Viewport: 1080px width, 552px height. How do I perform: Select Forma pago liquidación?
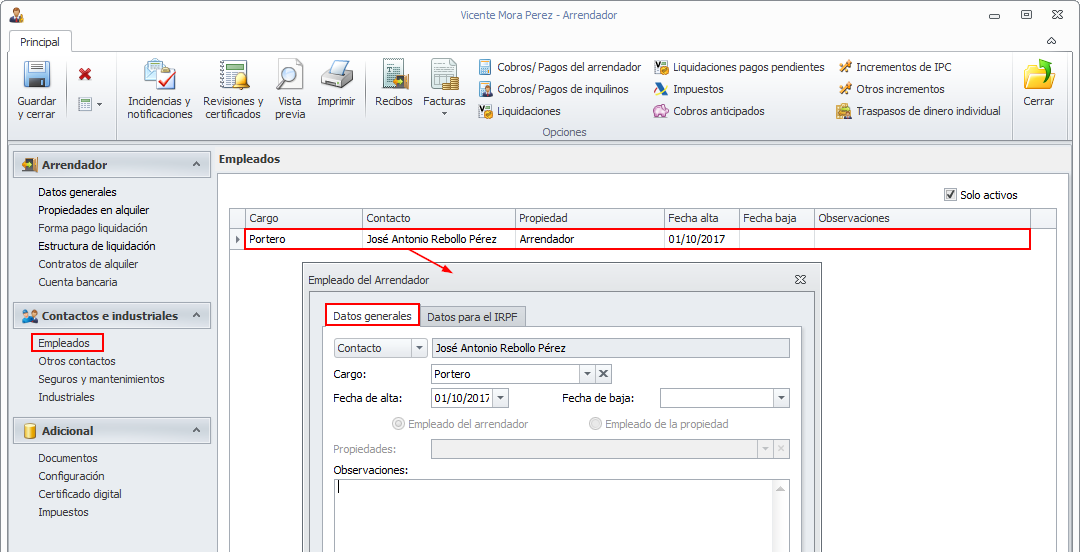[x=93, y=228]
